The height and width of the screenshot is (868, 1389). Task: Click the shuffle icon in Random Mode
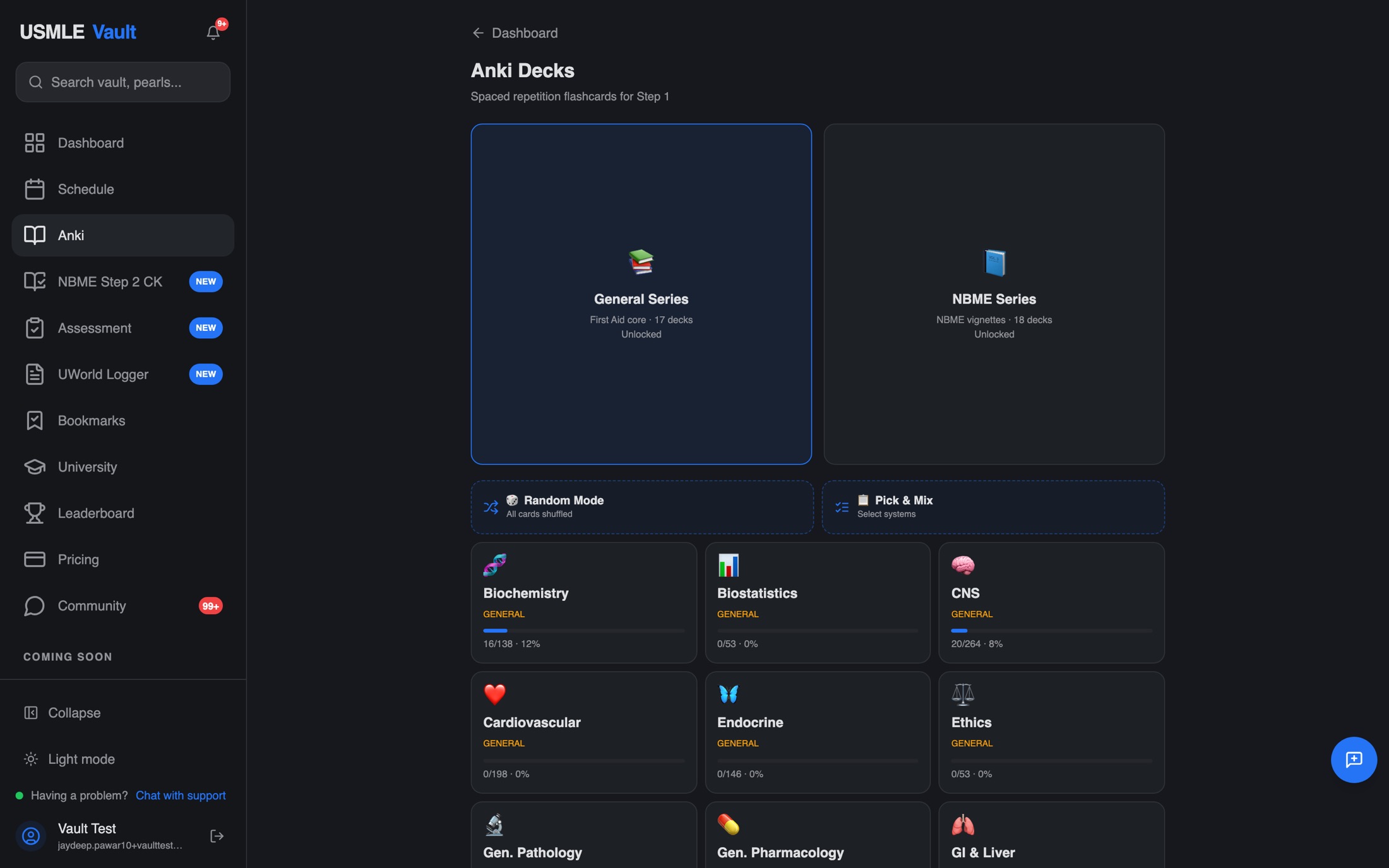491,507
